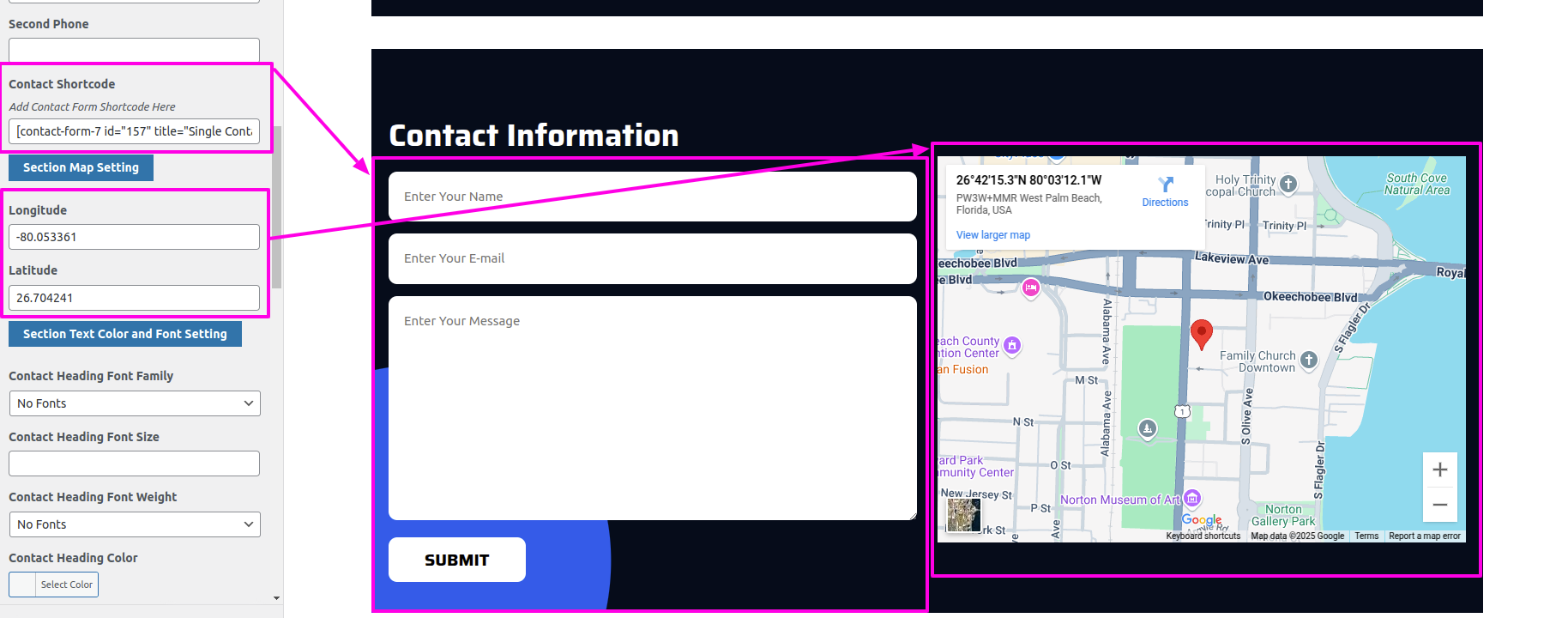Open the View larger map link
The width and height of the screenshot is (1568, 618).
coord(993,235)
